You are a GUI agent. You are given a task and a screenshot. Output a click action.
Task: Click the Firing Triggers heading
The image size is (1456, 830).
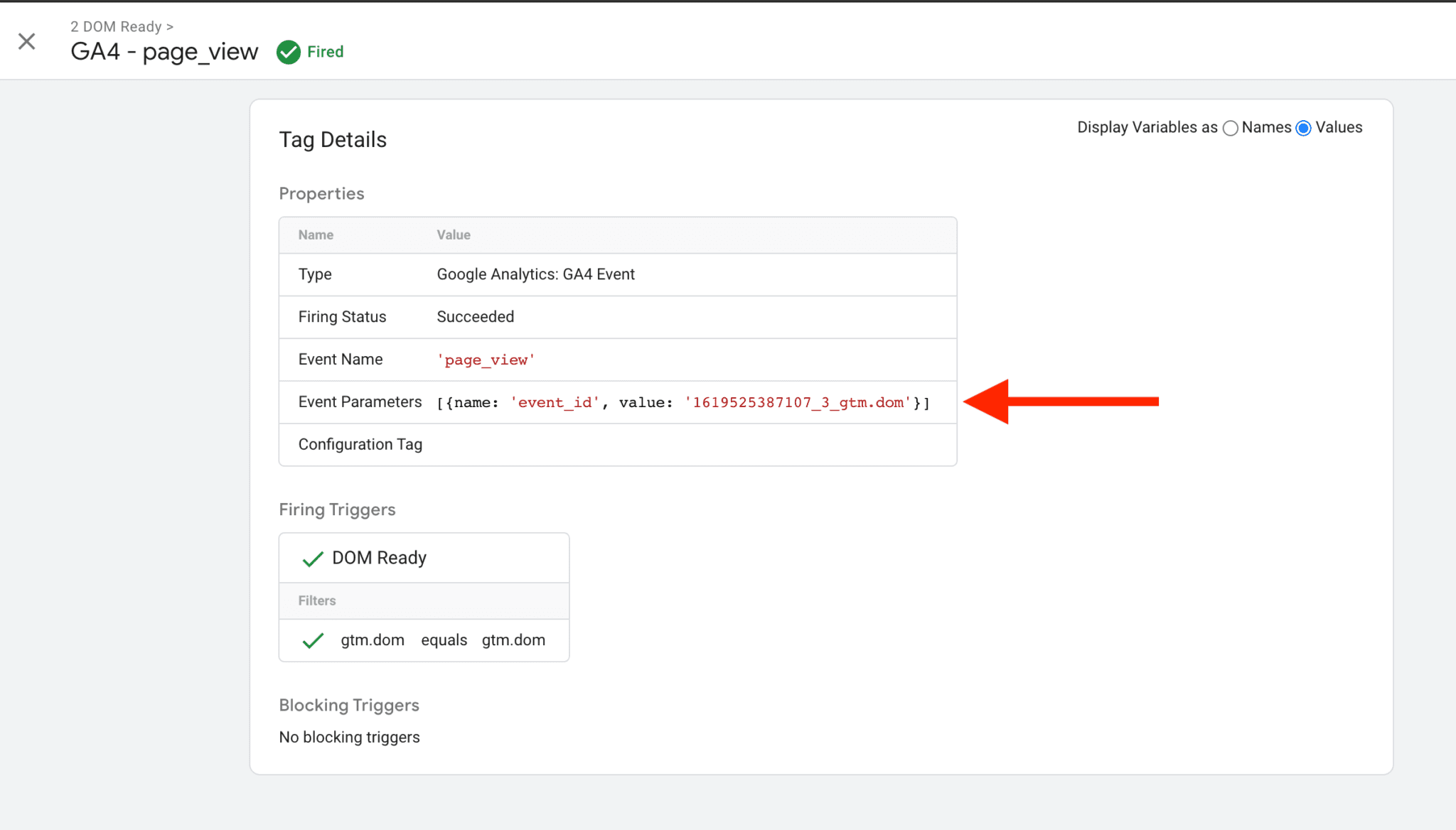click(337, 510)
